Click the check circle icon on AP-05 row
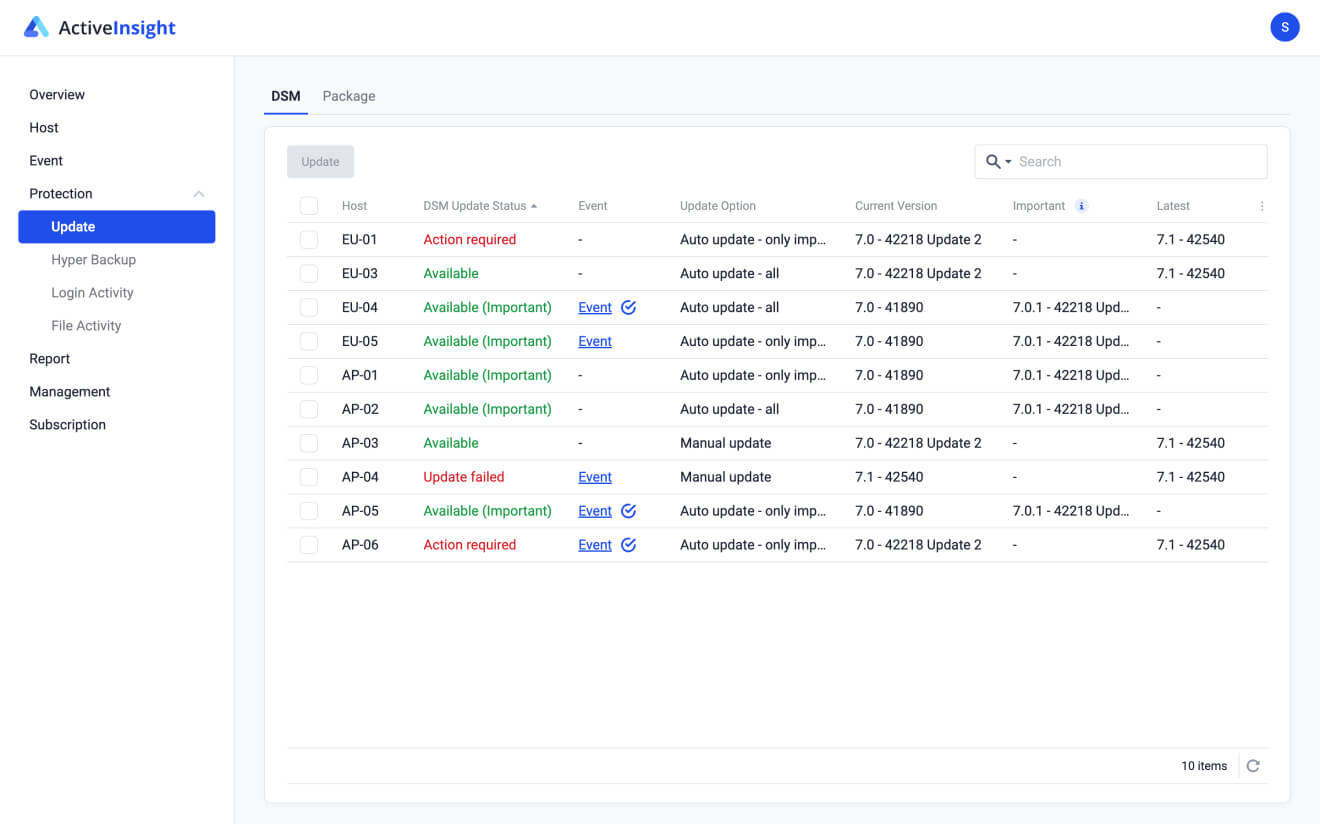 (x=628, y=510)
